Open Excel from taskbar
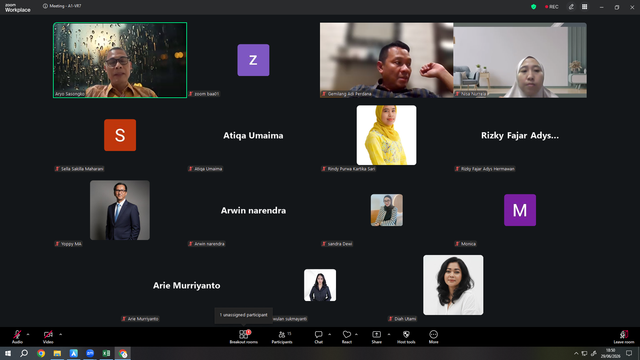Screen dimensions: 640x360 click(106, 353)
